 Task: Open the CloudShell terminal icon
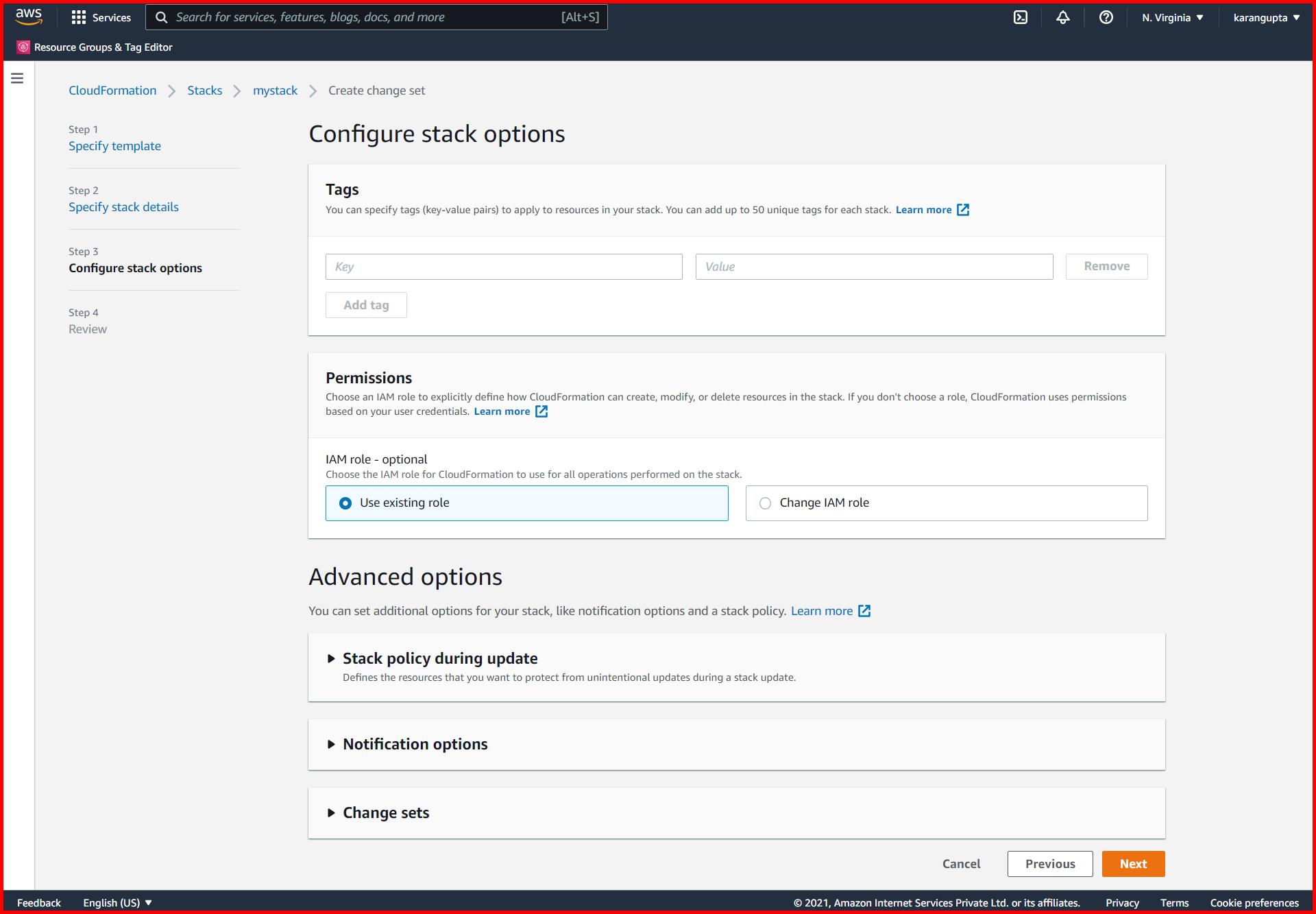coord(1021,17)
